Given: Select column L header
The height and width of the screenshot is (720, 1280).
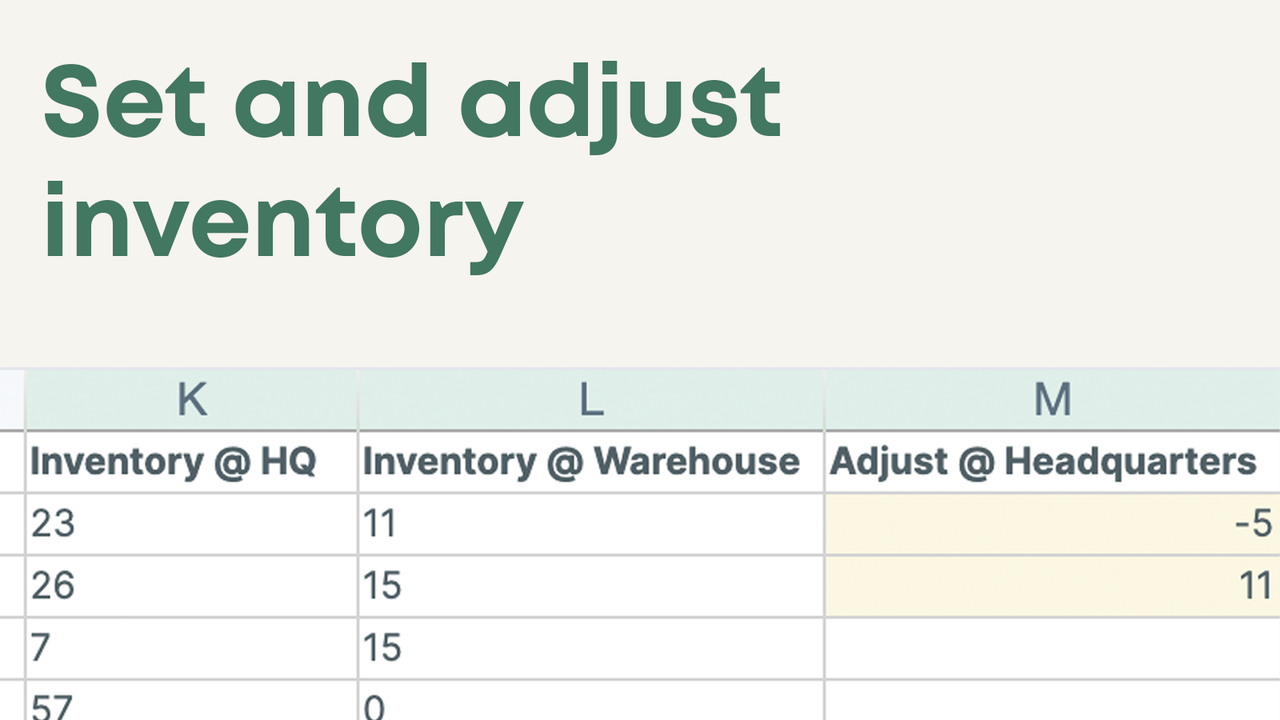Looking at the screenshot, I should point(590,399).
